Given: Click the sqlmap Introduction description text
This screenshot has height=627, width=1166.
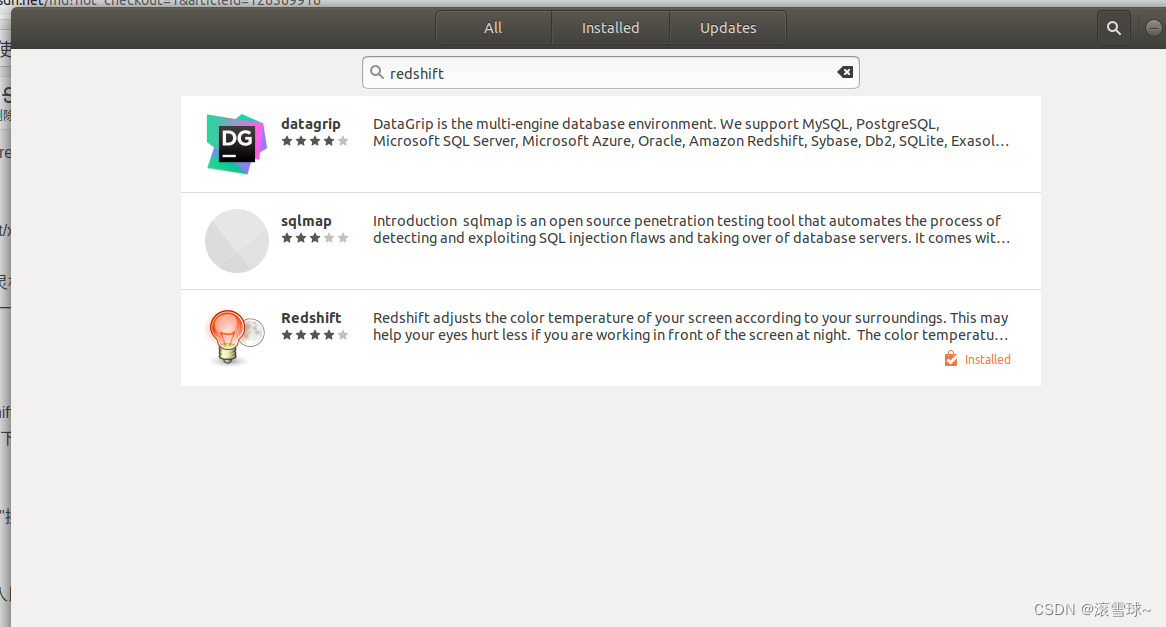Looking at the screenshot, I should [691, 229].
